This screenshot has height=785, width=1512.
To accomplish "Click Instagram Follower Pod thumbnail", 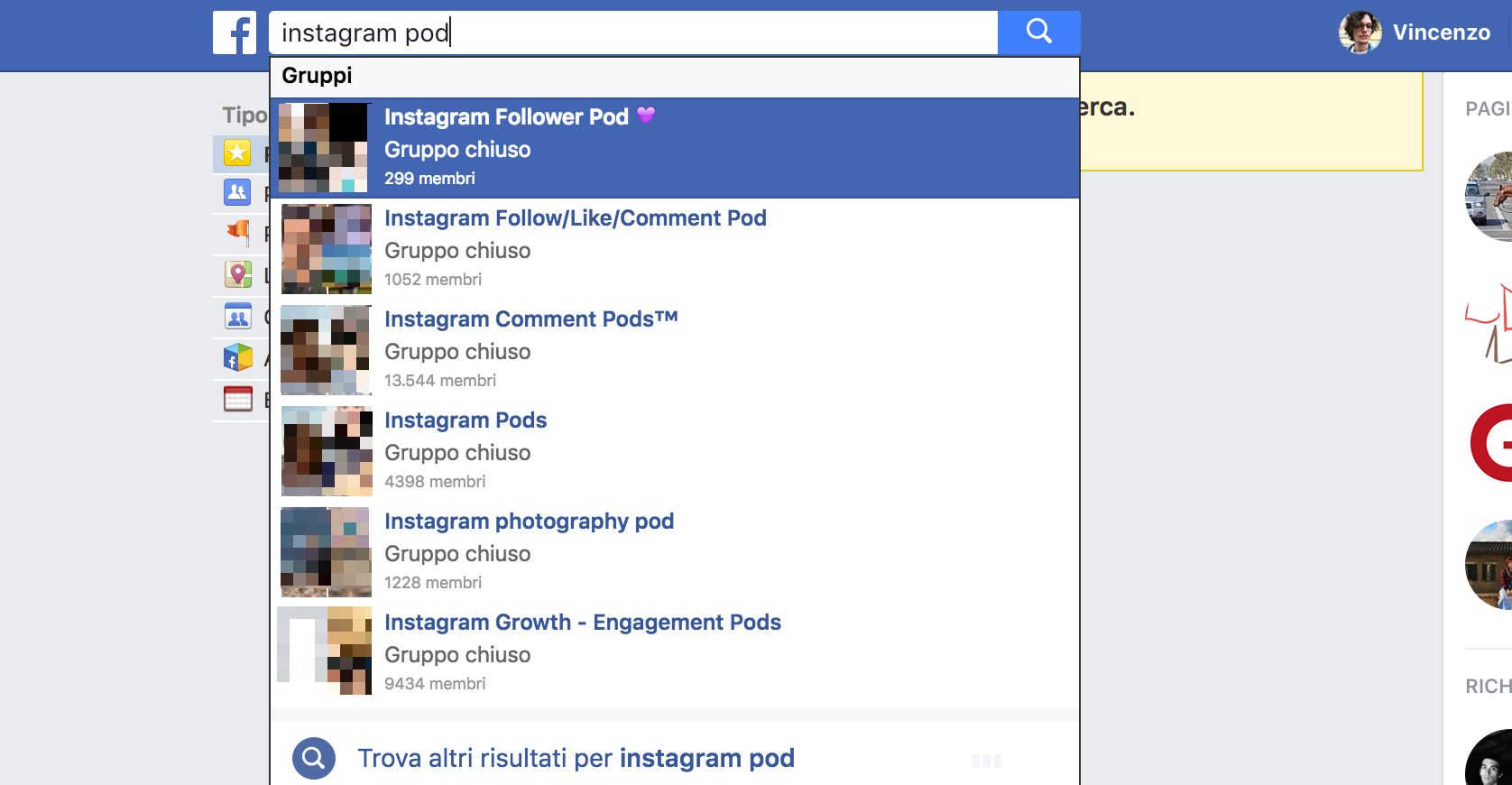I will [324, 148].
